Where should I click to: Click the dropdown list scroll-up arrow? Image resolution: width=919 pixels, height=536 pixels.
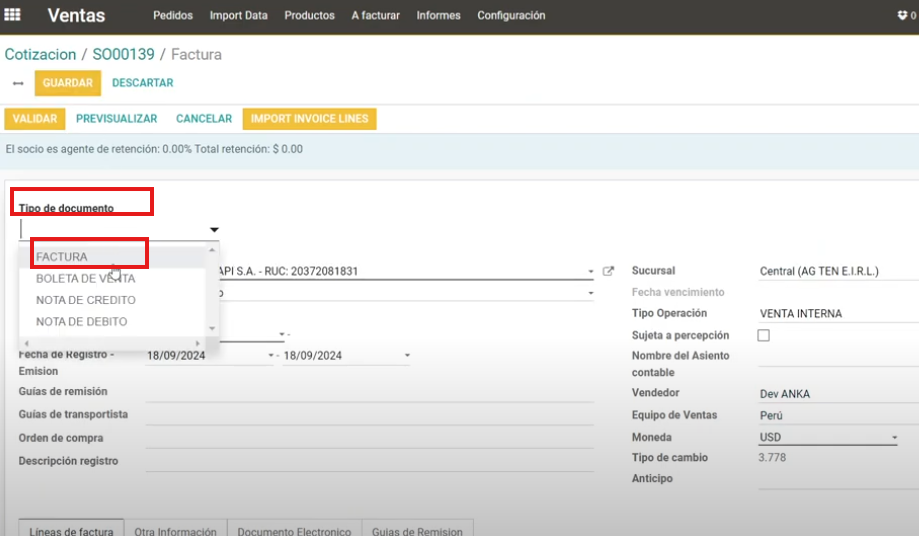(x=211, y=250)
